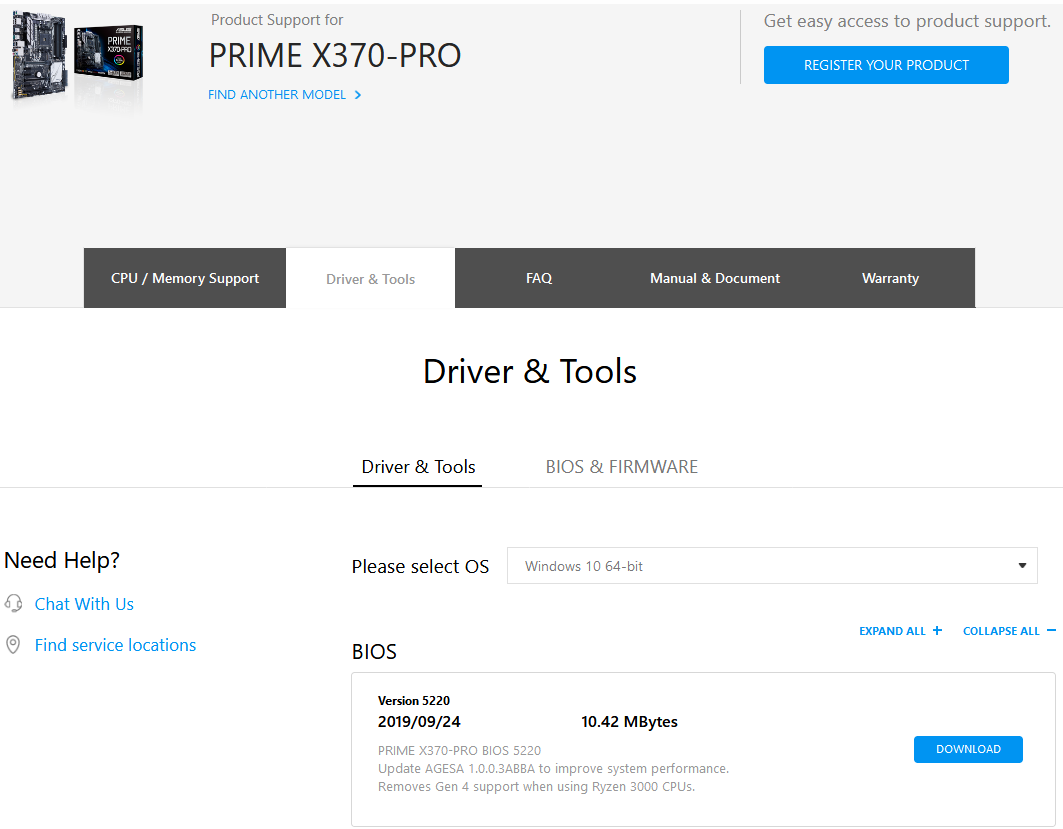Open the Chat With Us link
This screenshot has height=829, width=1063.
click(x=84, y=604)
